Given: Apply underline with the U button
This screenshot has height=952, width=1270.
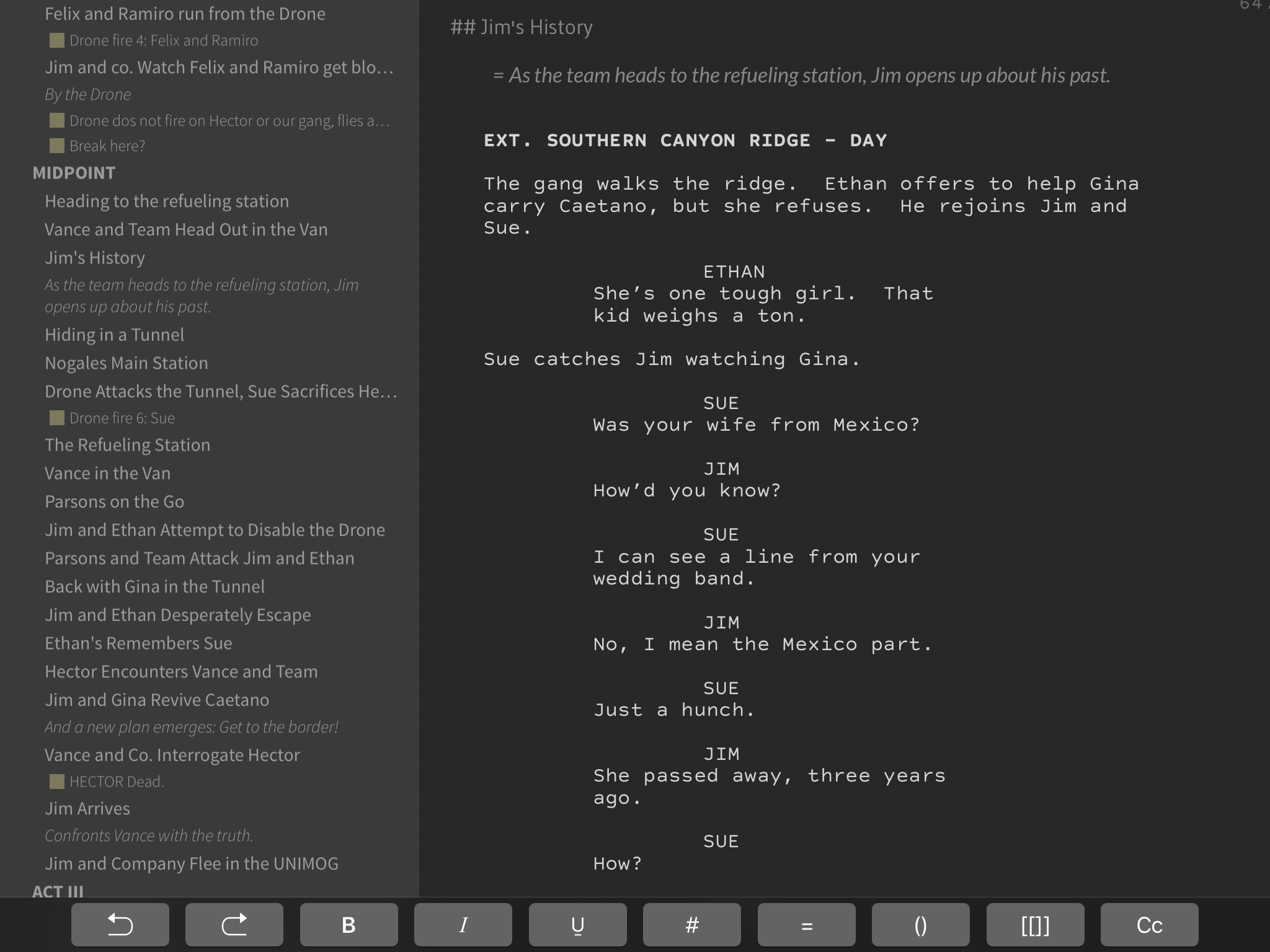Looking at the screenshot, I should [577, 925].
